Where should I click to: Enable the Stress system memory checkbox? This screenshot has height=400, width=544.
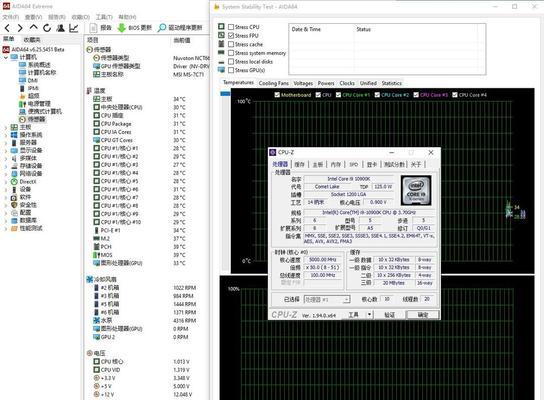231,53
